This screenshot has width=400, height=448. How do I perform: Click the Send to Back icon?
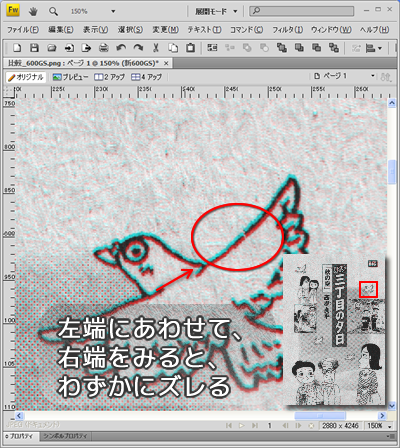[334, 48]
